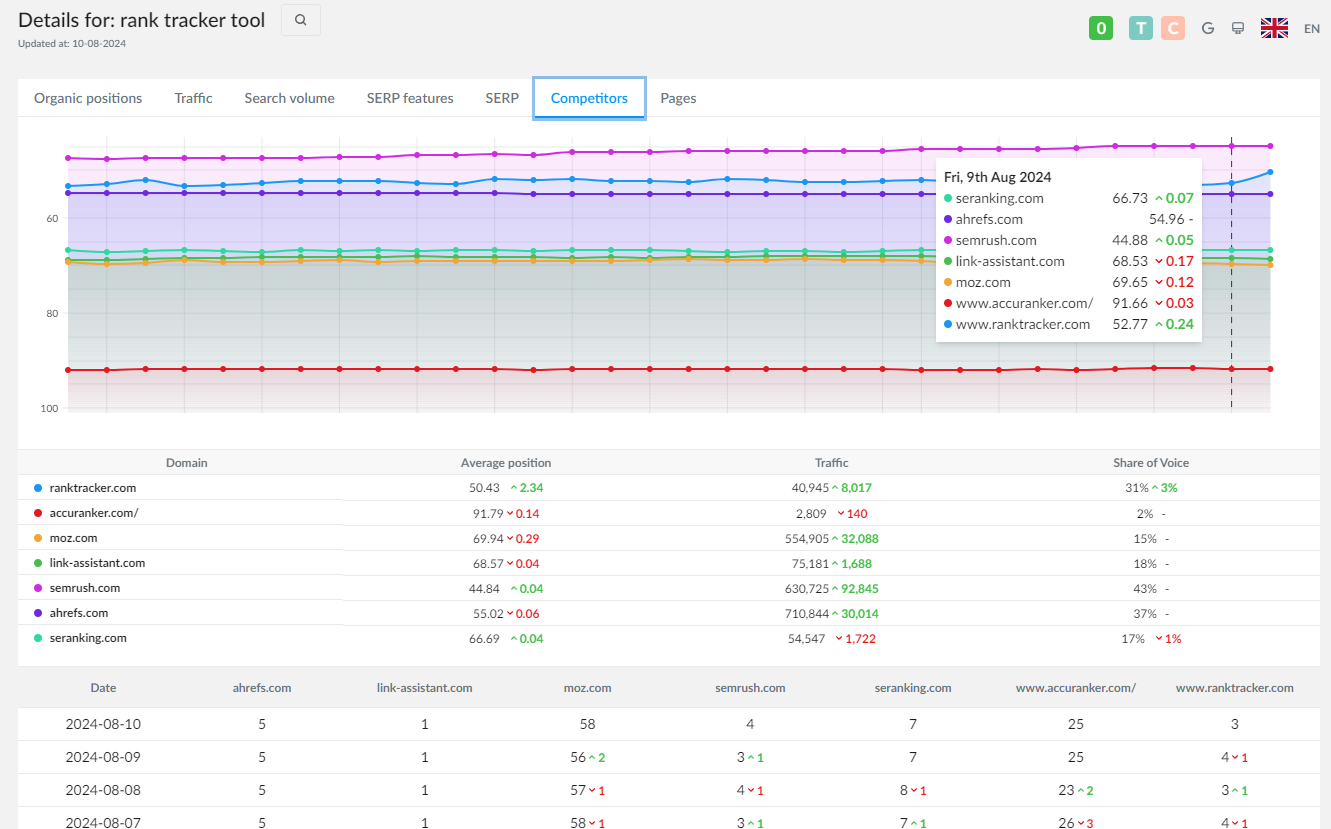Click the Google G search engine icon
This screenshot has height=829, width=1331.
[1208, 28]
